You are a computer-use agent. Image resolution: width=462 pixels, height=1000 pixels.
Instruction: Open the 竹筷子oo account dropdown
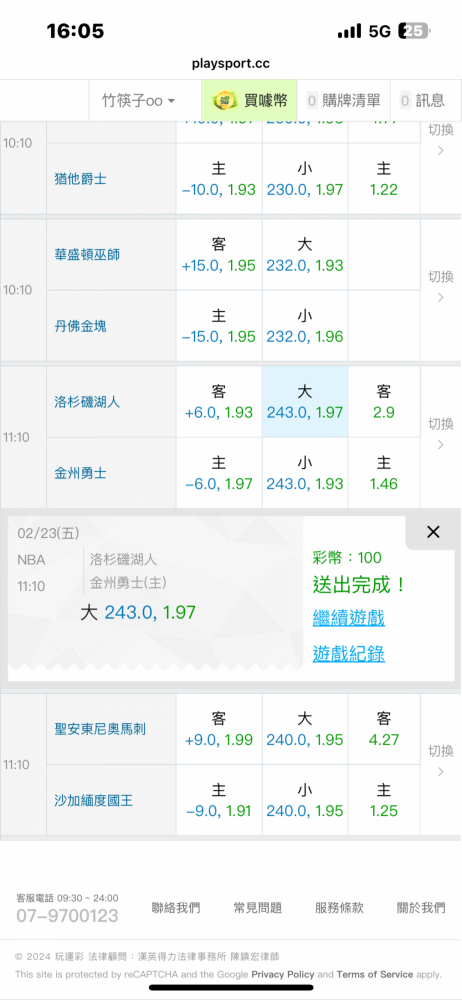pos(138,100)
